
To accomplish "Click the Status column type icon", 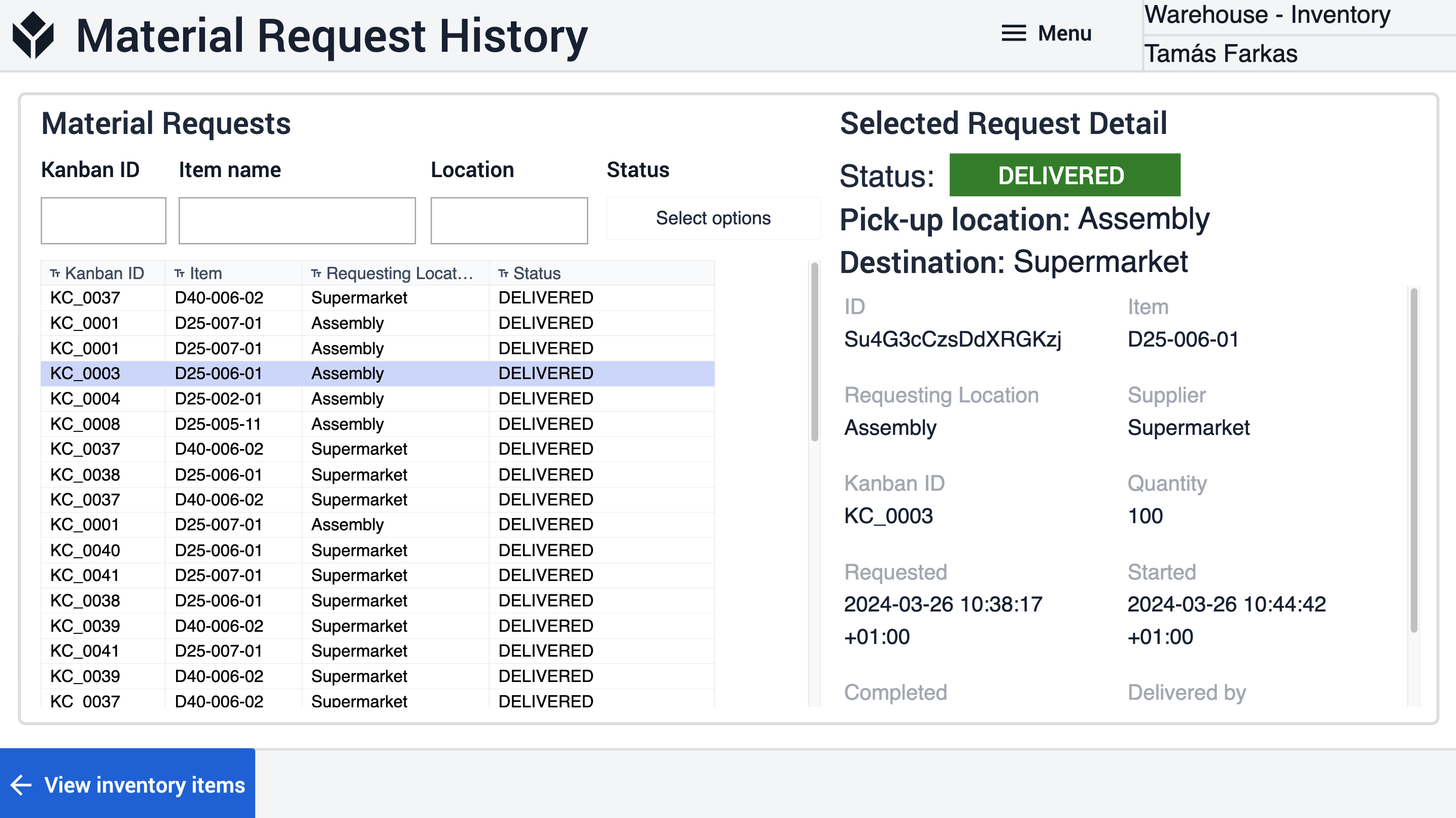I will click(504, 274).
